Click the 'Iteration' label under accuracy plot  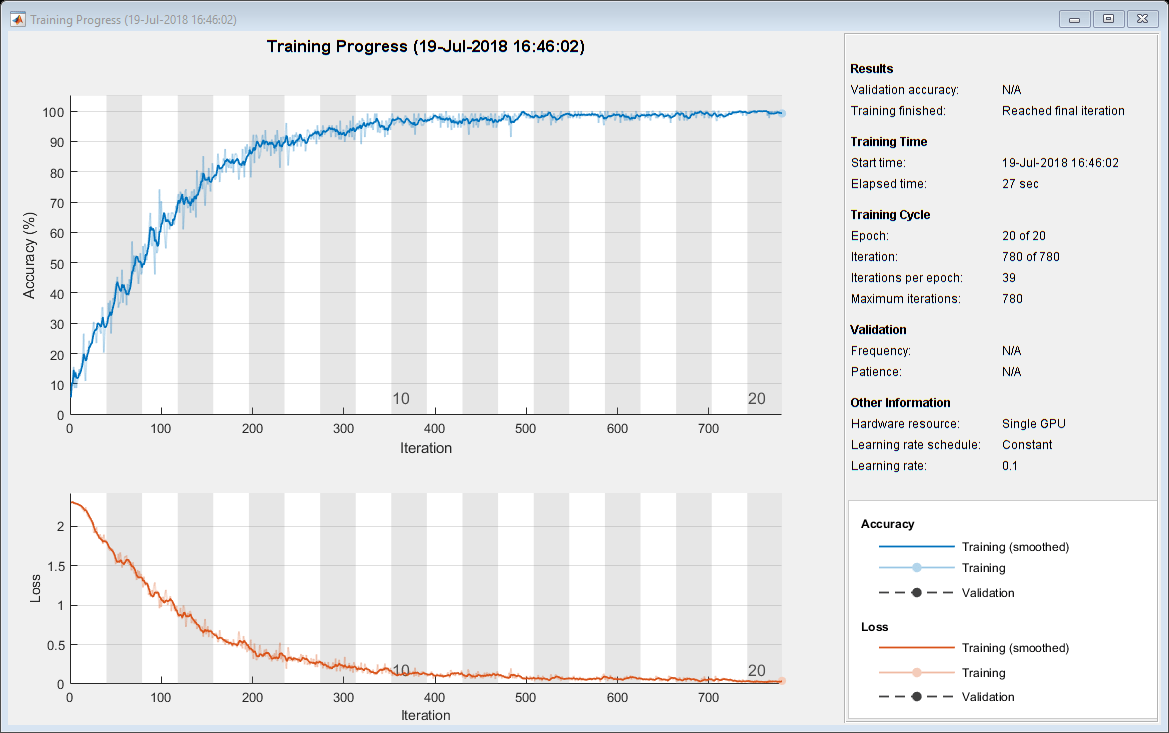(x=426, y=448)
